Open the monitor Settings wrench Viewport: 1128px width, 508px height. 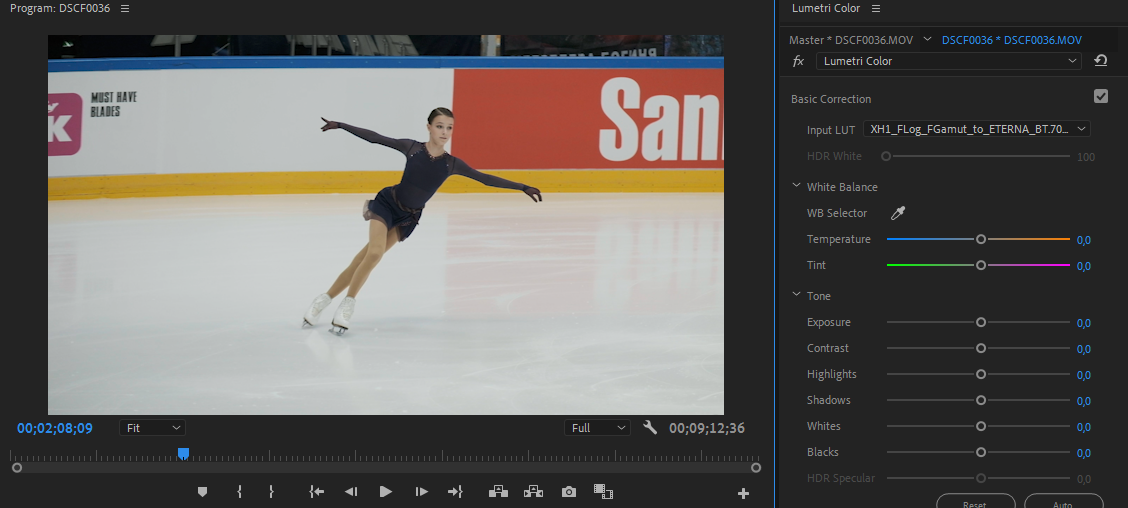pyautogui.click(x=650, y=428)
